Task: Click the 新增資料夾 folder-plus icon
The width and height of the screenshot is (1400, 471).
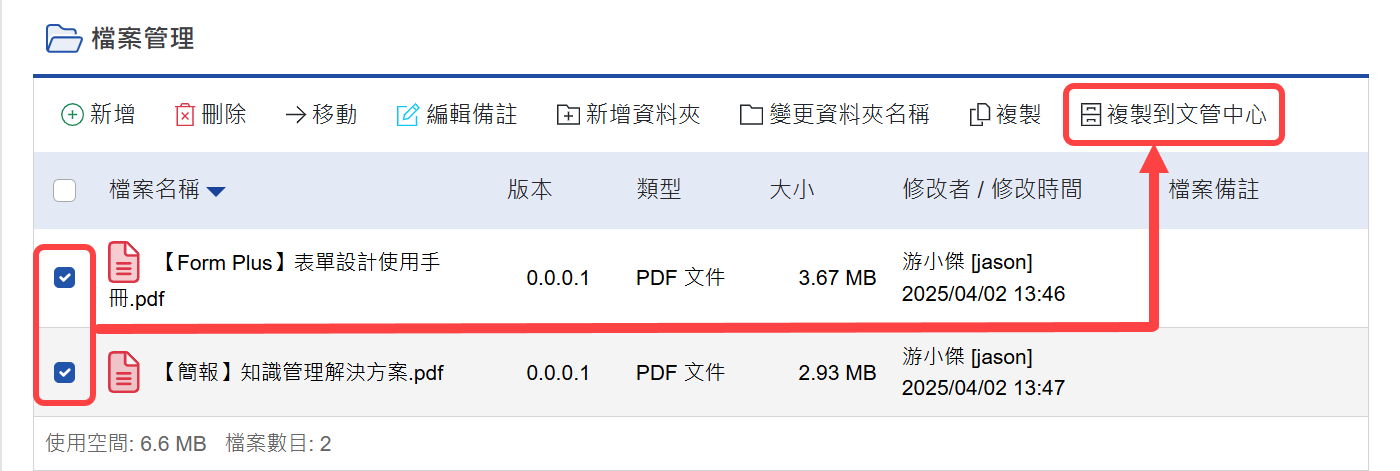Action: [568, 115]
